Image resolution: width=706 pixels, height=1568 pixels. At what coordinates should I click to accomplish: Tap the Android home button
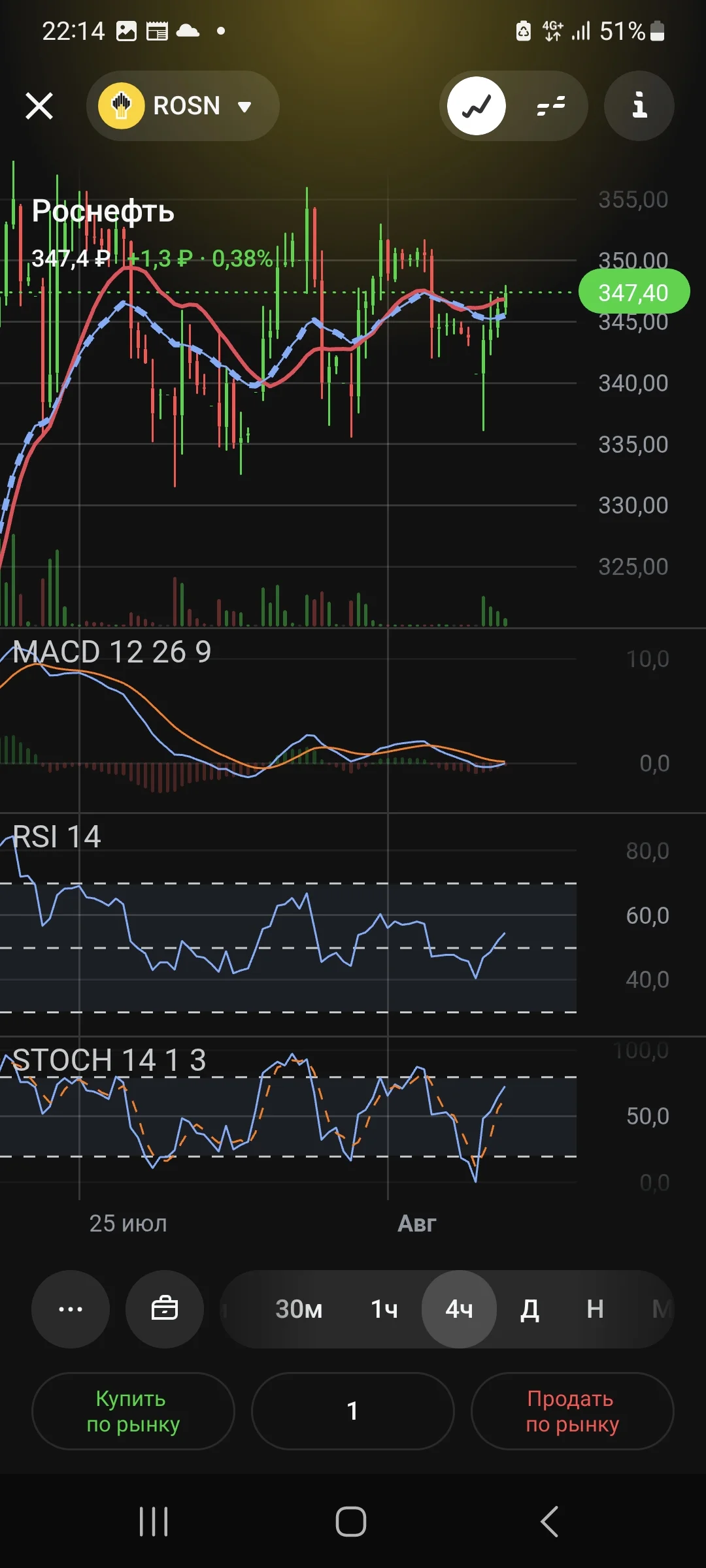coord(351,1522)
